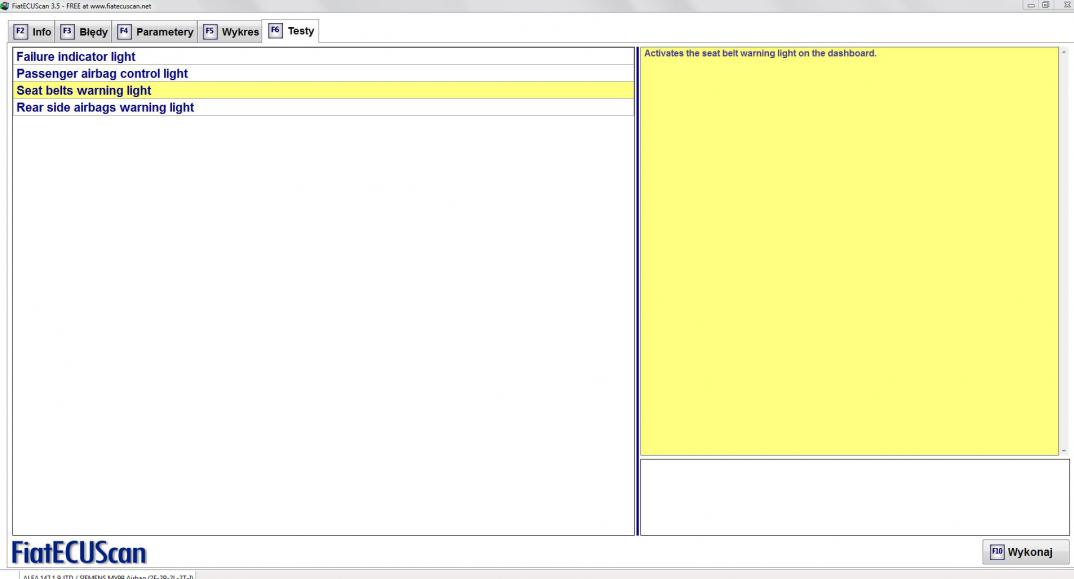Click the ALFA 147 ECU status bar text
This screenshot has height=579, width=1074.
click(108, 576)
